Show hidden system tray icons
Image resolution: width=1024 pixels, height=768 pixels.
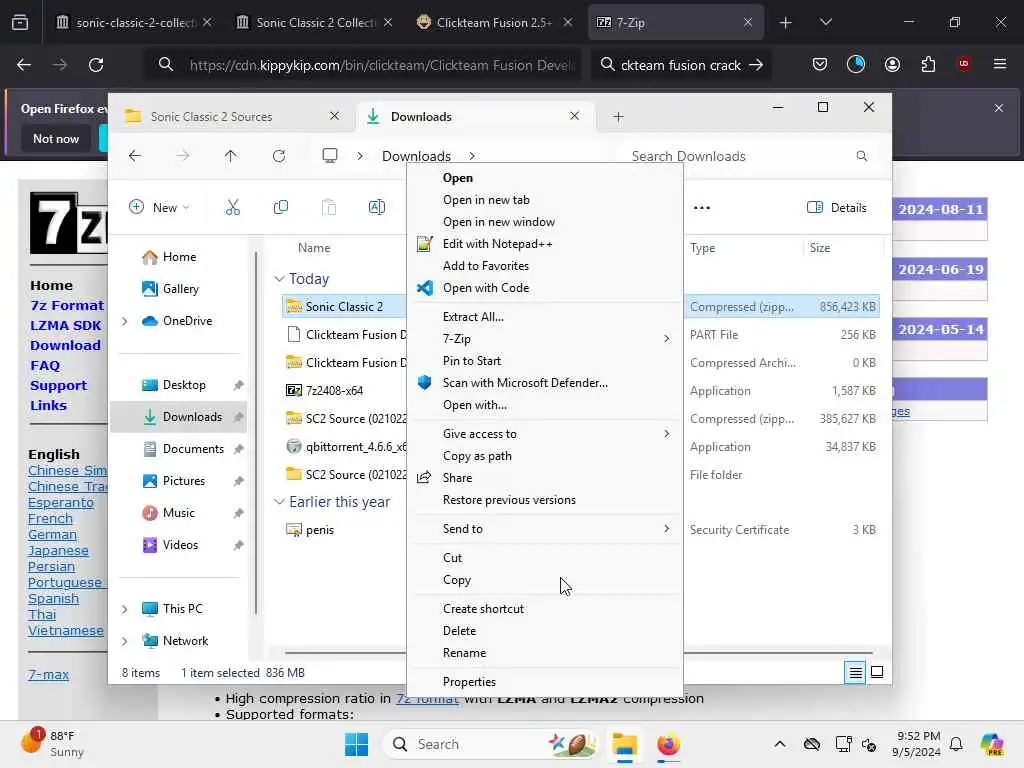pos(780,744)
